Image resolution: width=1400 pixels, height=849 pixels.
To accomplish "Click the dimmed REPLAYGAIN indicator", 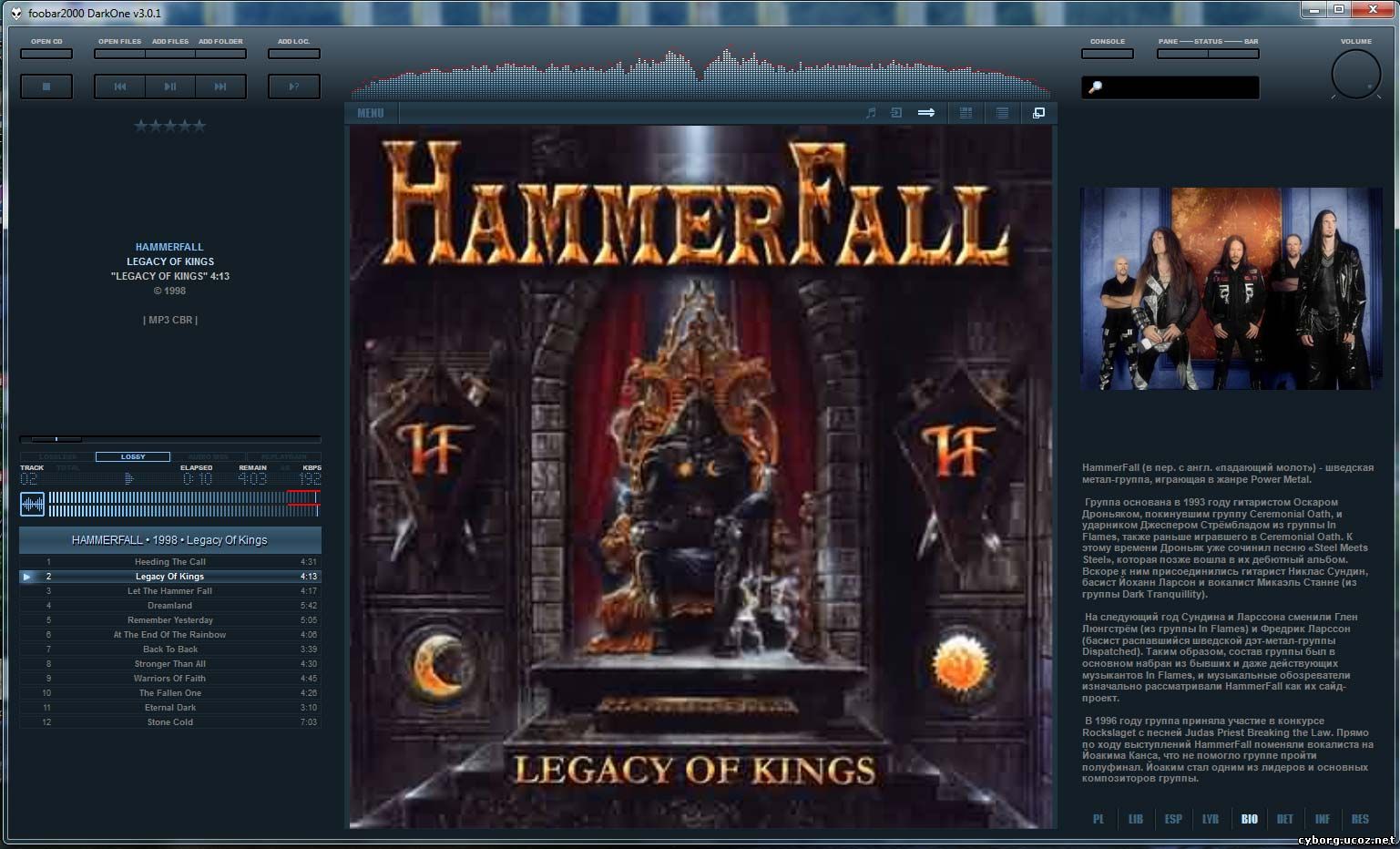I will 283,456.
